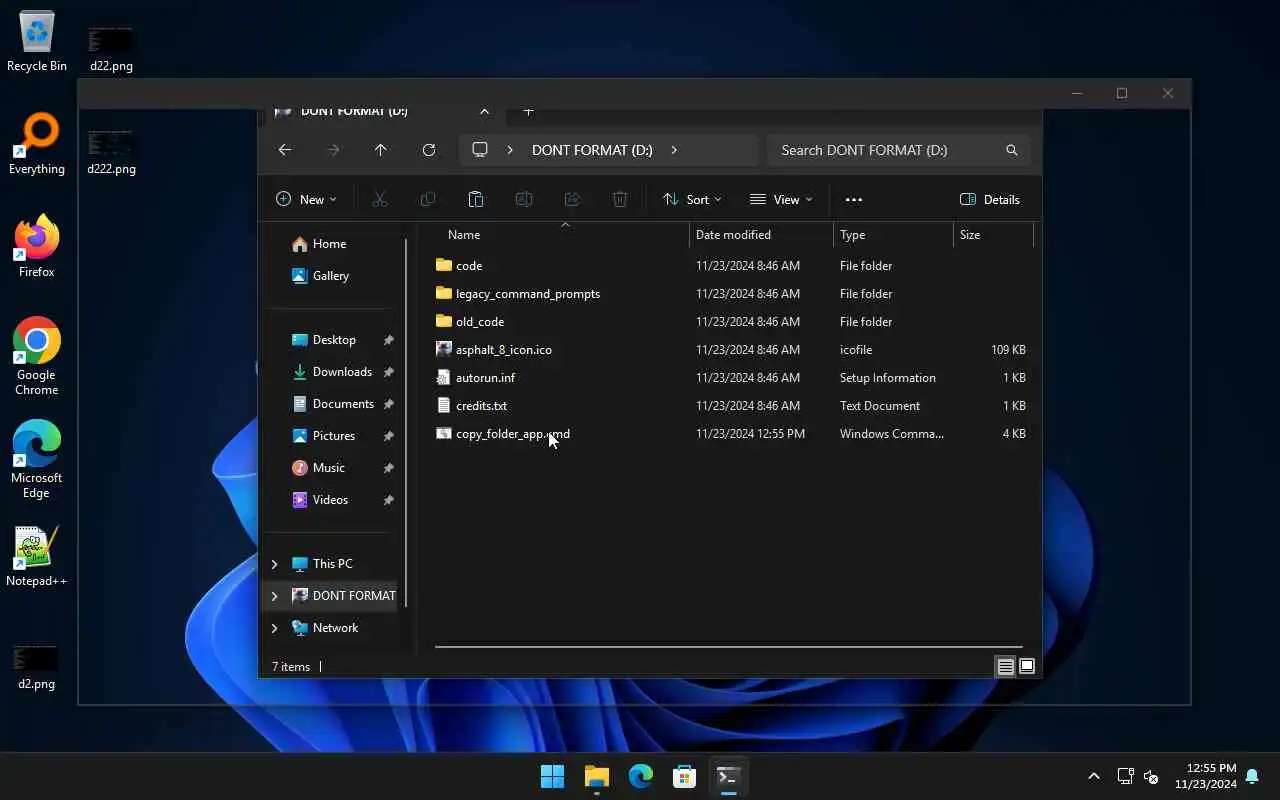
Task: Select the Google Chrome desktop shortcut
Action: [x=37, y=357]
